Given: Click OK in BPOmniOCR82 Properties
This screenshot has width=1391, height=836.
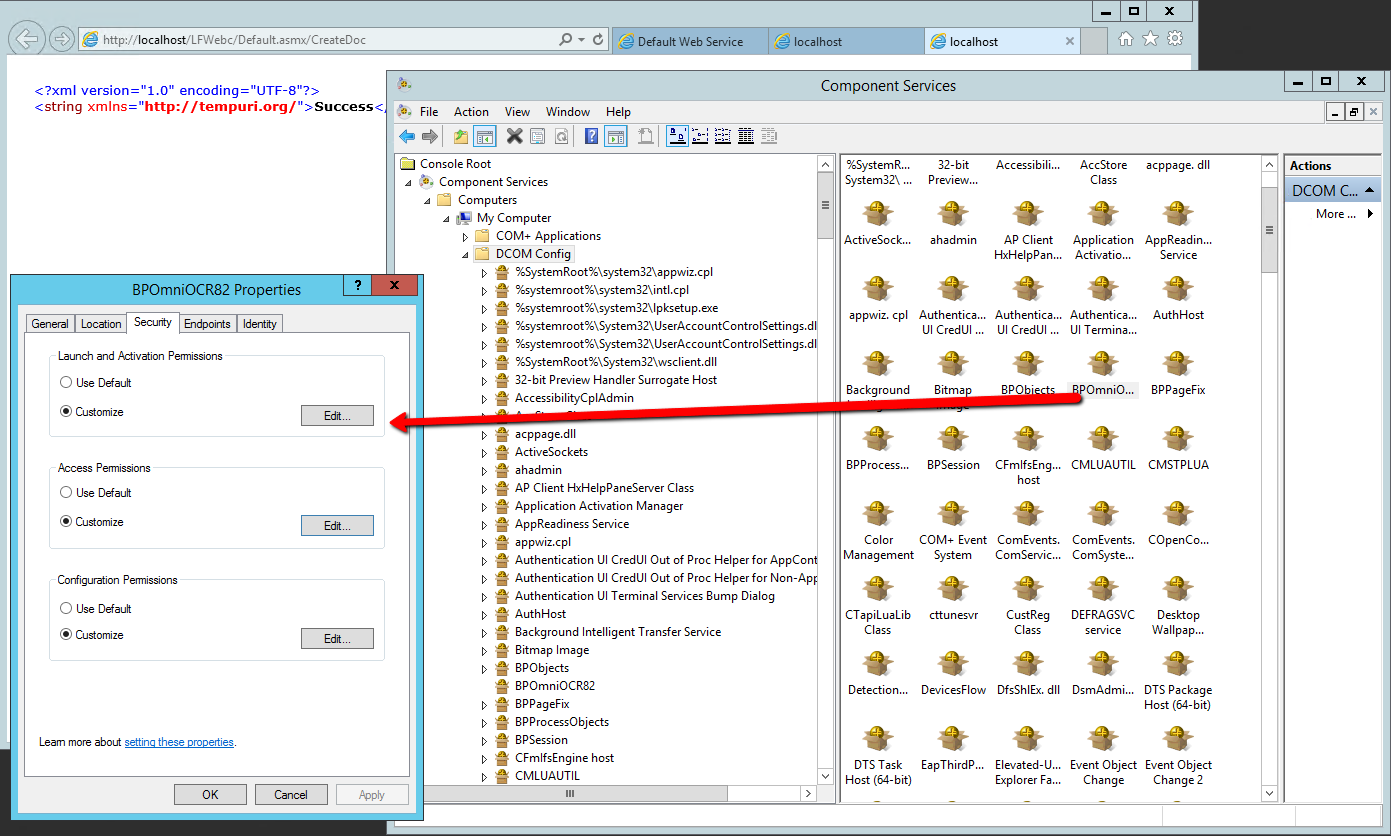Looking at the screenshot, I should 210,795.
